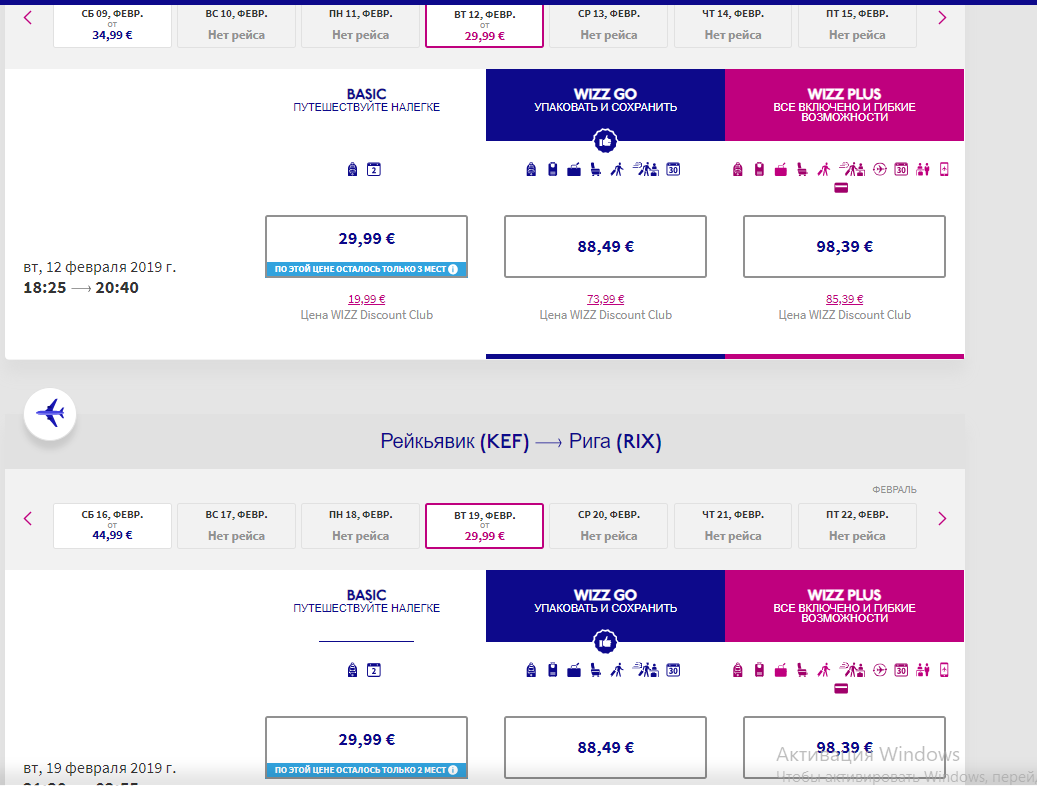Open the 85,39 € WIZZ Discount Club price
The height and width of the screenshot is (786, 1037).
pyautogui.click(x=844, y=299)
